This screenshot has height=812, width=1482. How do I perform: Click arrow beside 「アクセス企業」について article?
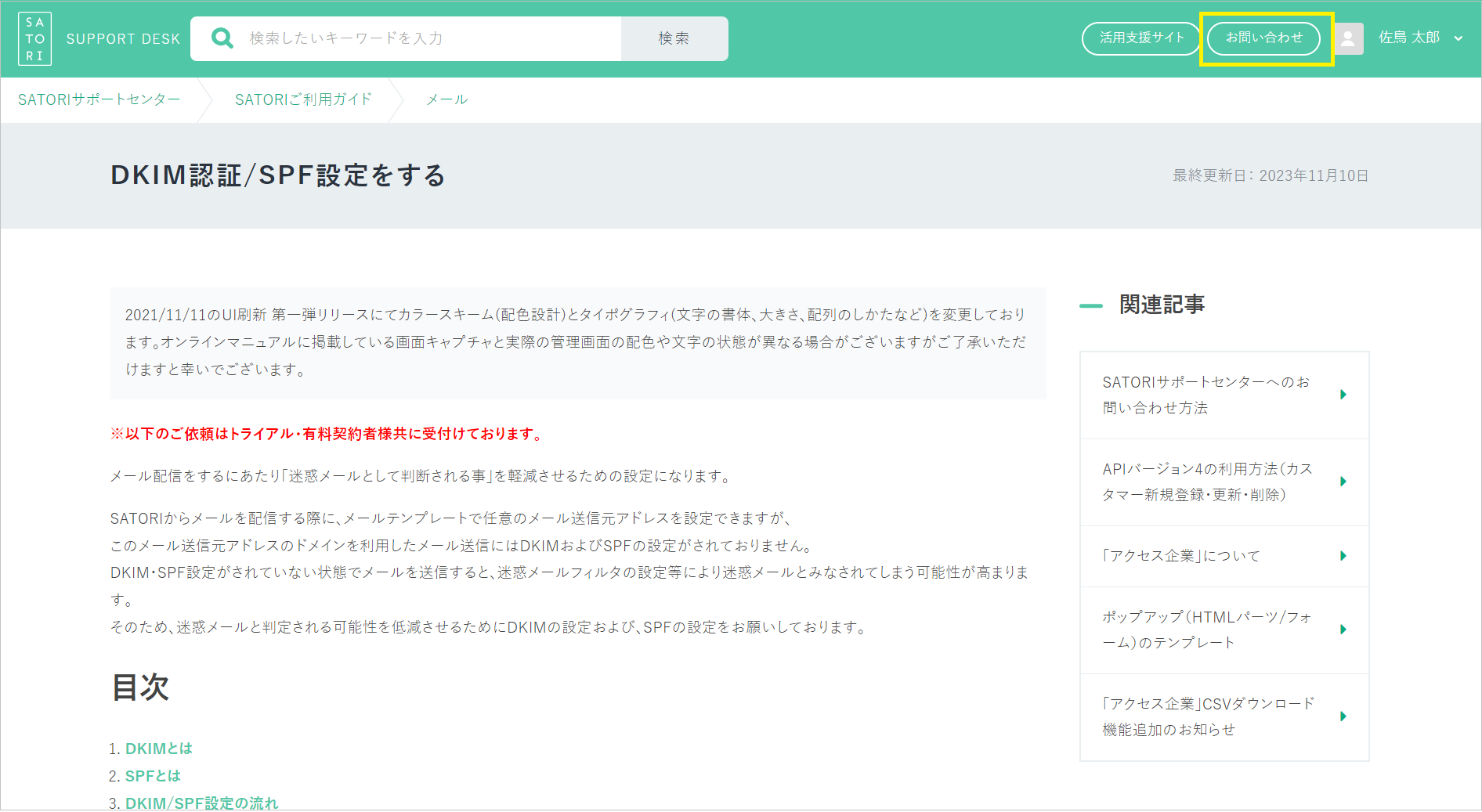(1343, 556)
